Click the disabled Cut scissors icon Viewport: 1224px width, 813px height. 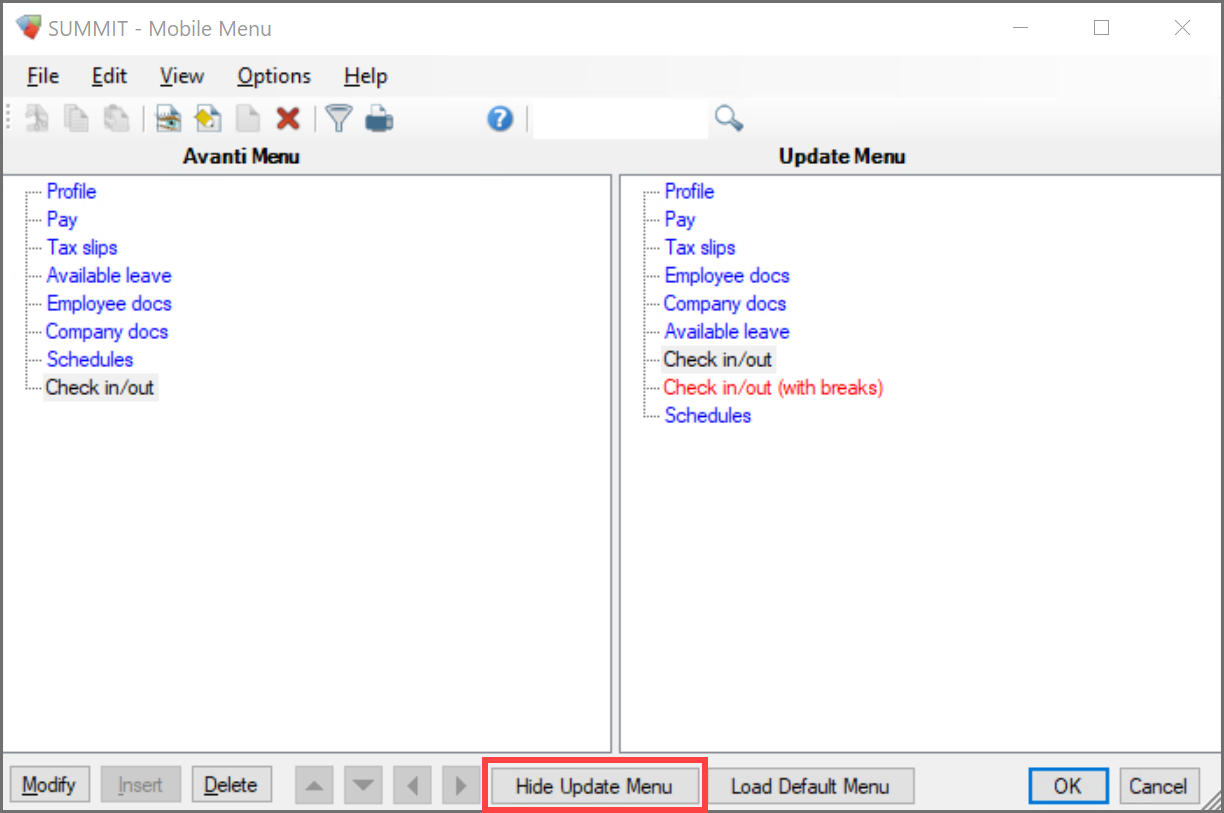click(x=37, y=119)
